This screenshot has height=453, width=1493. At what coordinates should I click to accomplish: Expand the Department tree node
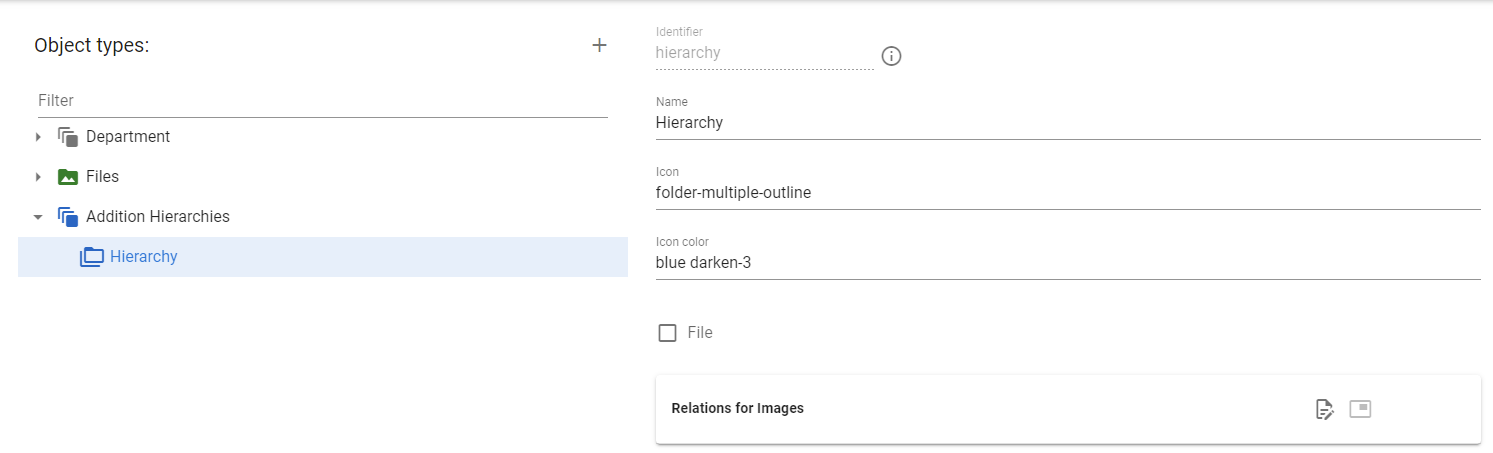point(38,137)
